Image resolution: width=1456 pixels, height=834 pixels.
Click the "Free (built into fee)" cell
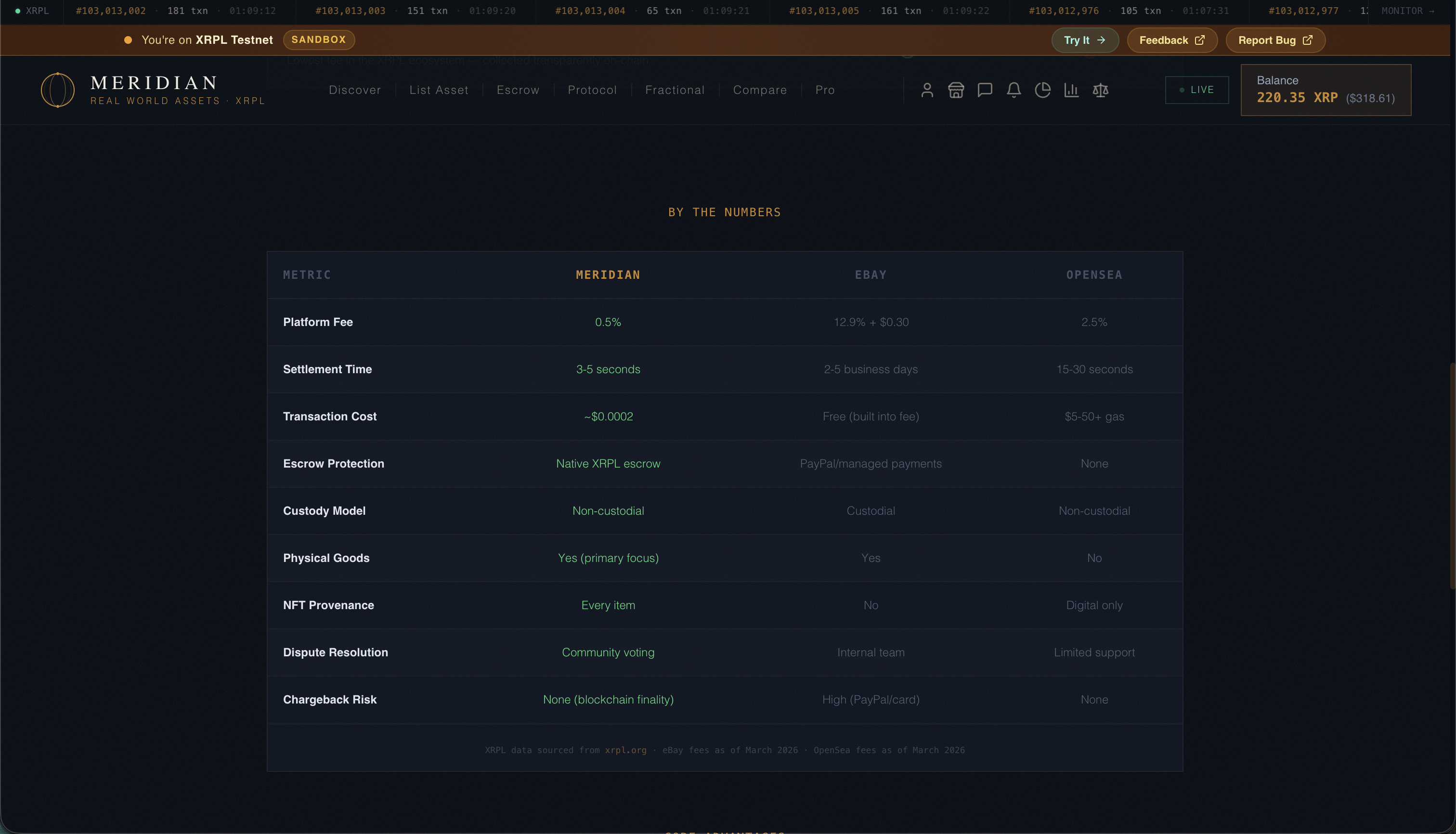pos(871,417)
